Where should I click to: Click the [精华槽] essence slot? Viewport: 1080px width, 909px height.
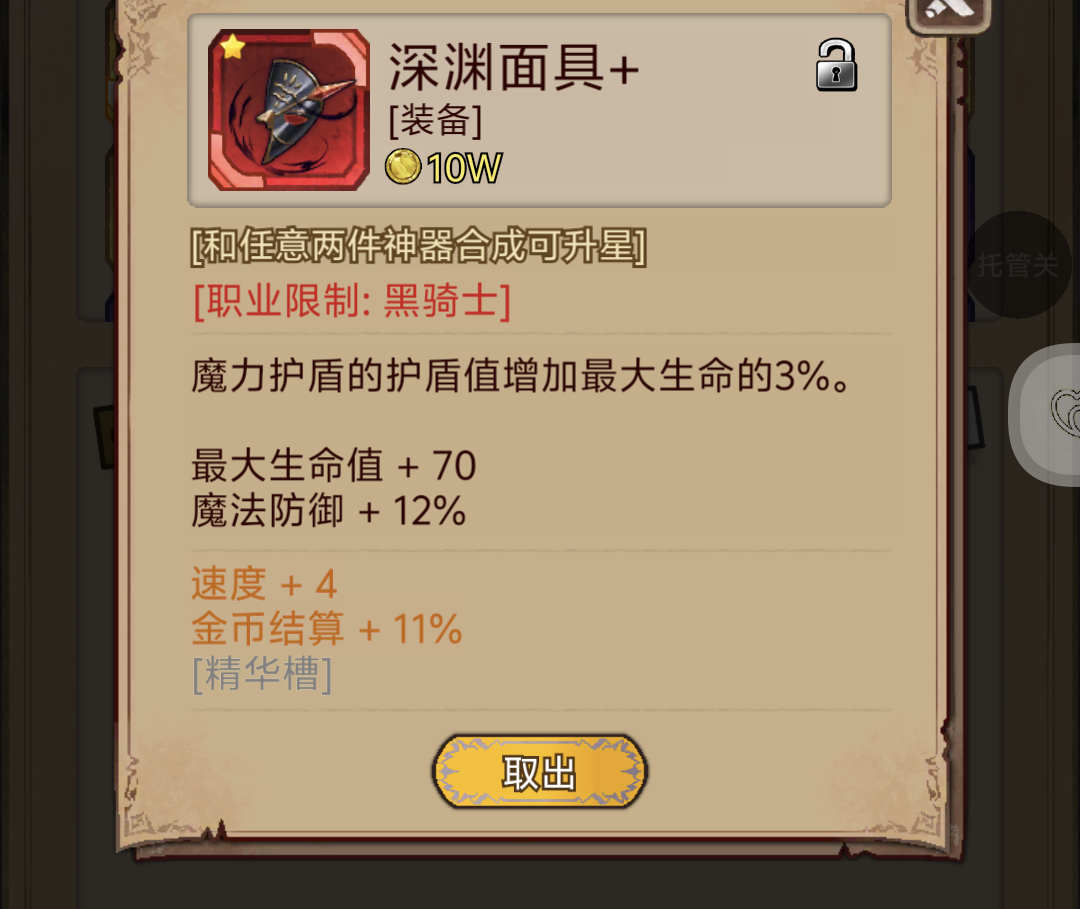click(x=262, y=673)
